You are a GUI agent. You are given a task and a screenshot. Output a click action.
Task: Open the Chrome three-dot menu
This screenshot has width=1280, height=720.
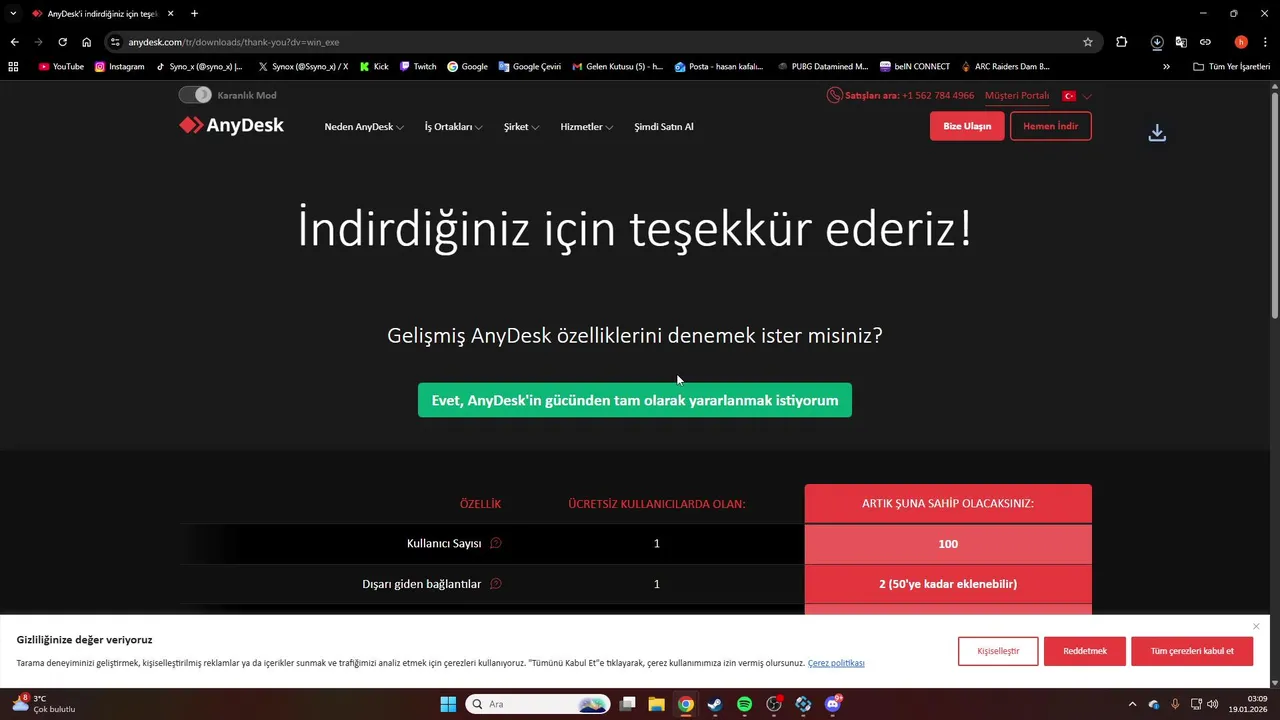coord(1266,42)
